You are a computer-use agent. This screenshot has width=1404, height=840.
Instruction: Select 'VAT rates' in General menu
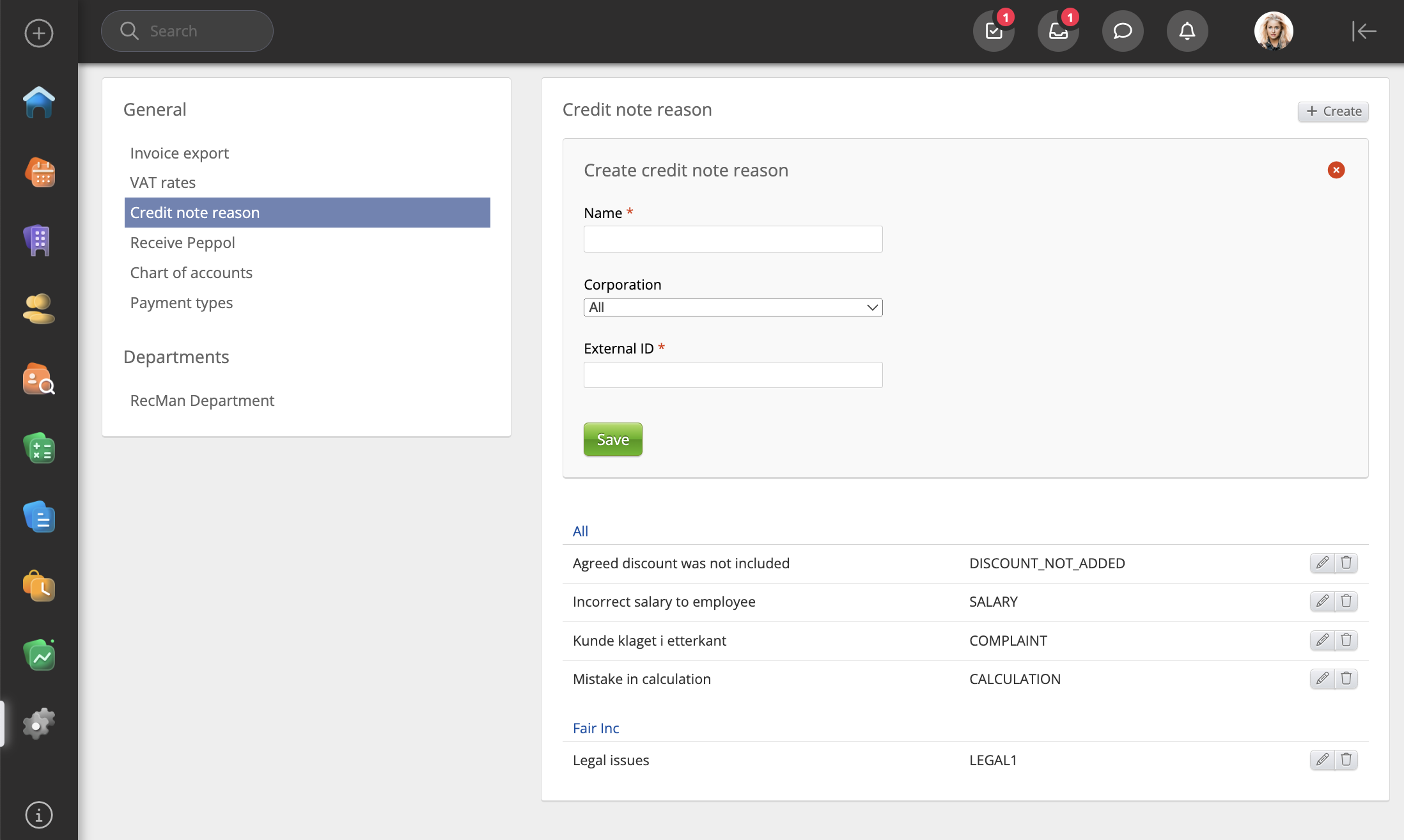(x=162, y=183)
